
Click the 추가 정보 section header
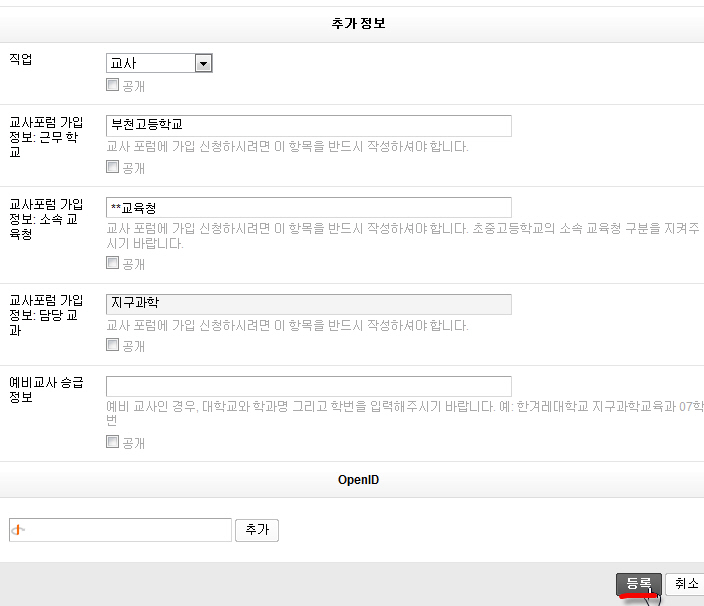(x=358, y=24)
